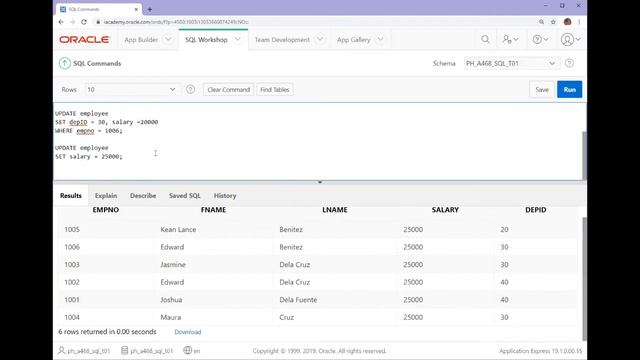
Task: Switch to the Saved SQL tab
Action: pos(184,196)
